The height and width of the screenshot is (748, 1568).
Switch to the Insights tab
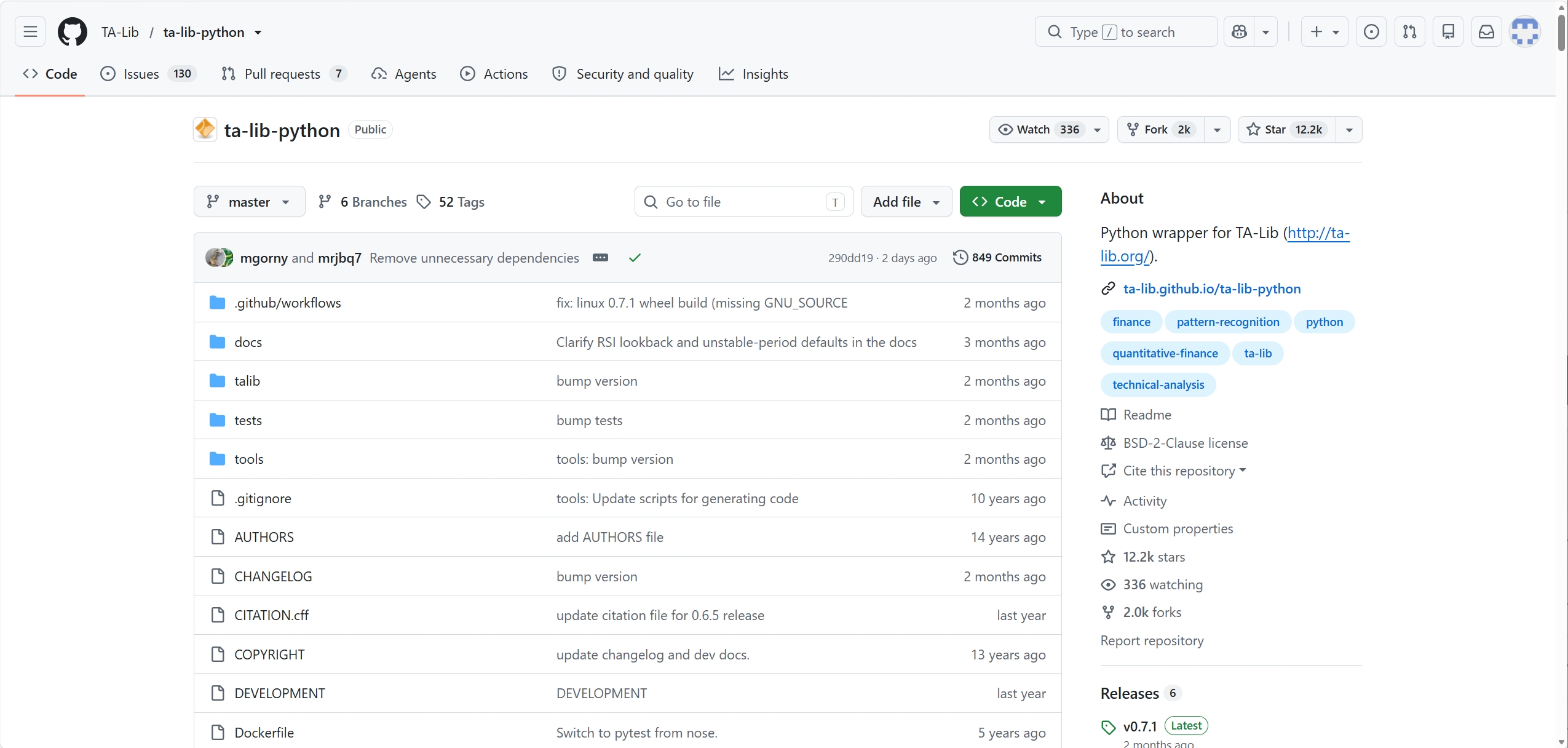pyautogui.click(x=753, y=74)
